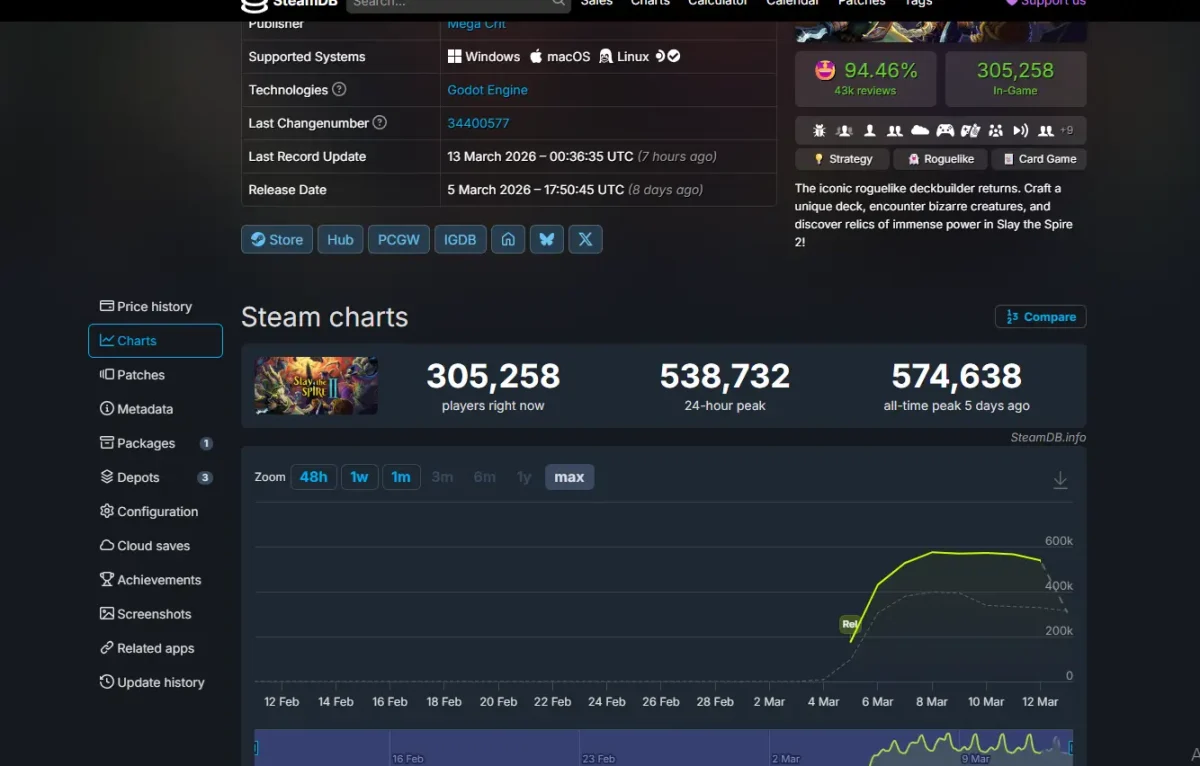Open the Calendar menu item
The height and width of the screenshot is (766, 1200).
click(x=792, y=4)
